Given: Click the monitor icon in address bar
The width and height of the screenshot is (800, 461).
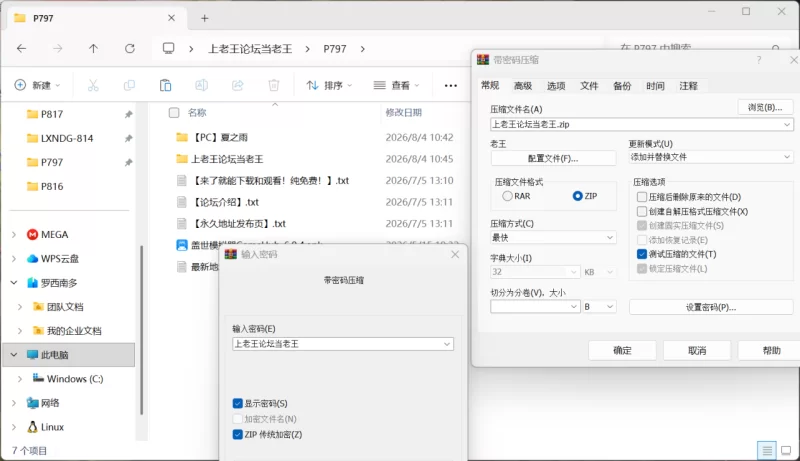Looking at the screenshot, I should tap(168, 48).
